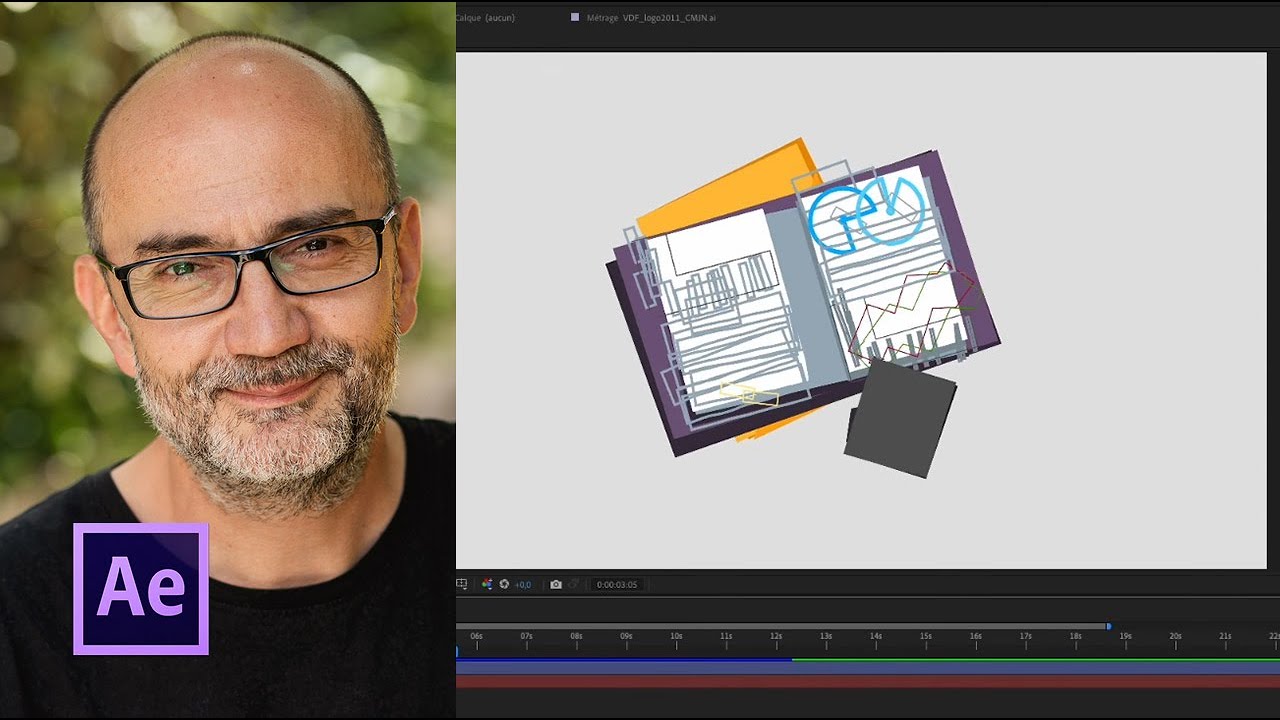Screen dimensions: 1280x720
Task: Click the blue work area end handle
Action: click(x=1108, y=626)
